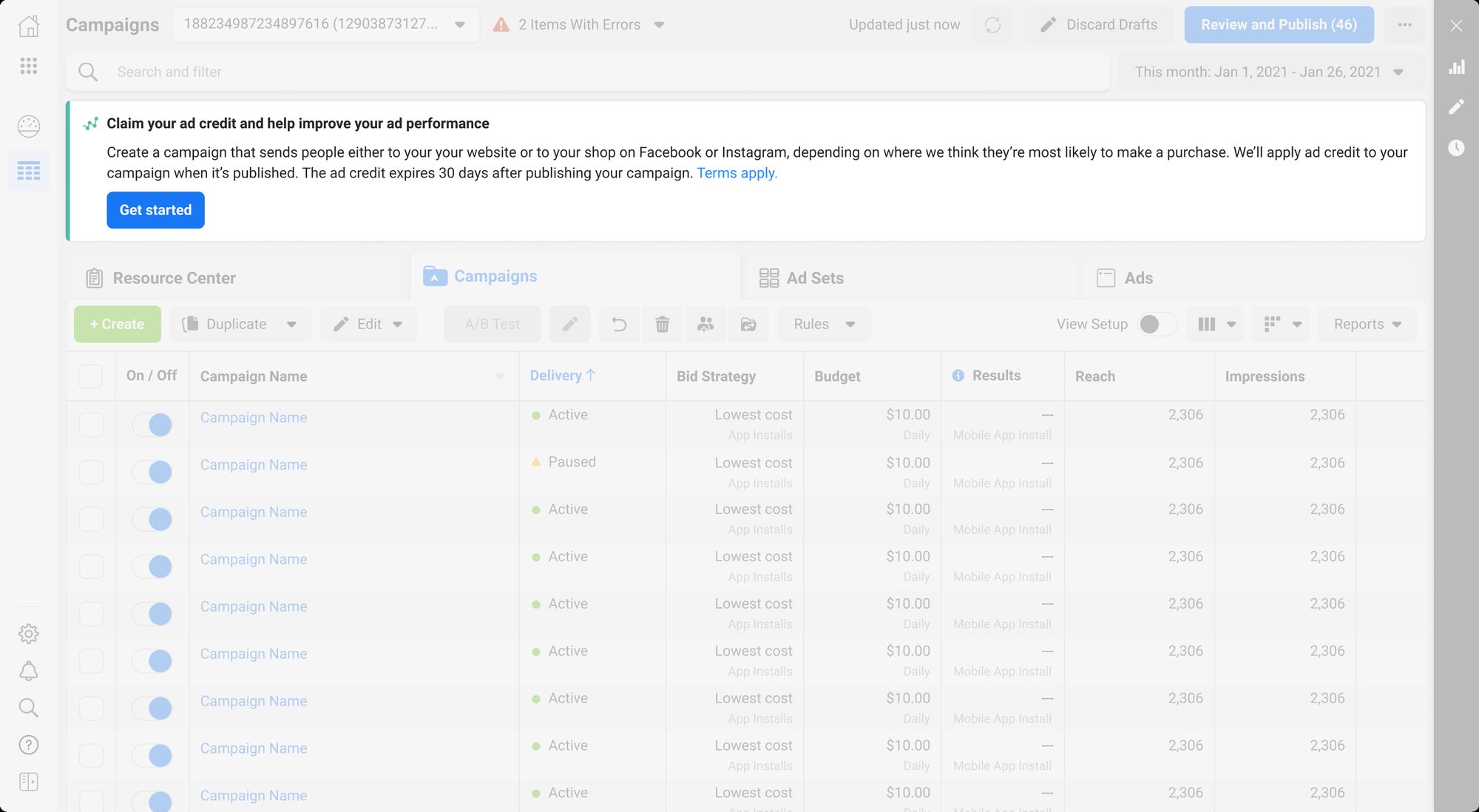This screenshot has height=812, width=1479.
Task: Click Review and Publish (46) button
Action: coord(1279,24)
